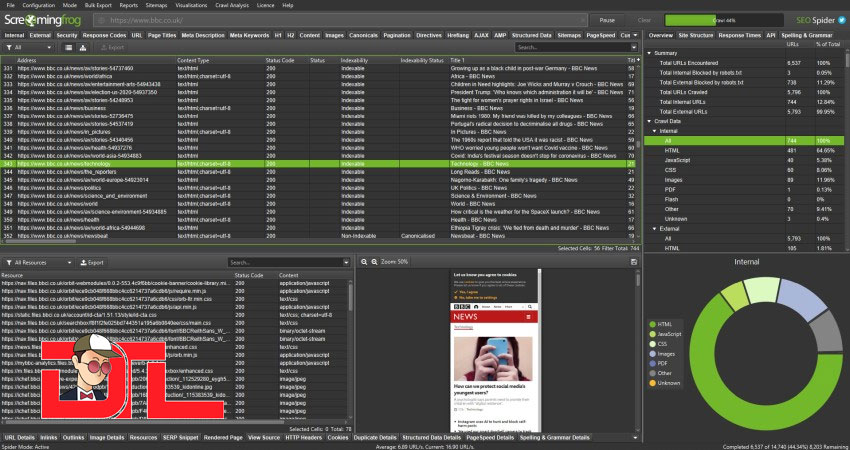
Task: Click the Clear button
Action: [644, 21]
